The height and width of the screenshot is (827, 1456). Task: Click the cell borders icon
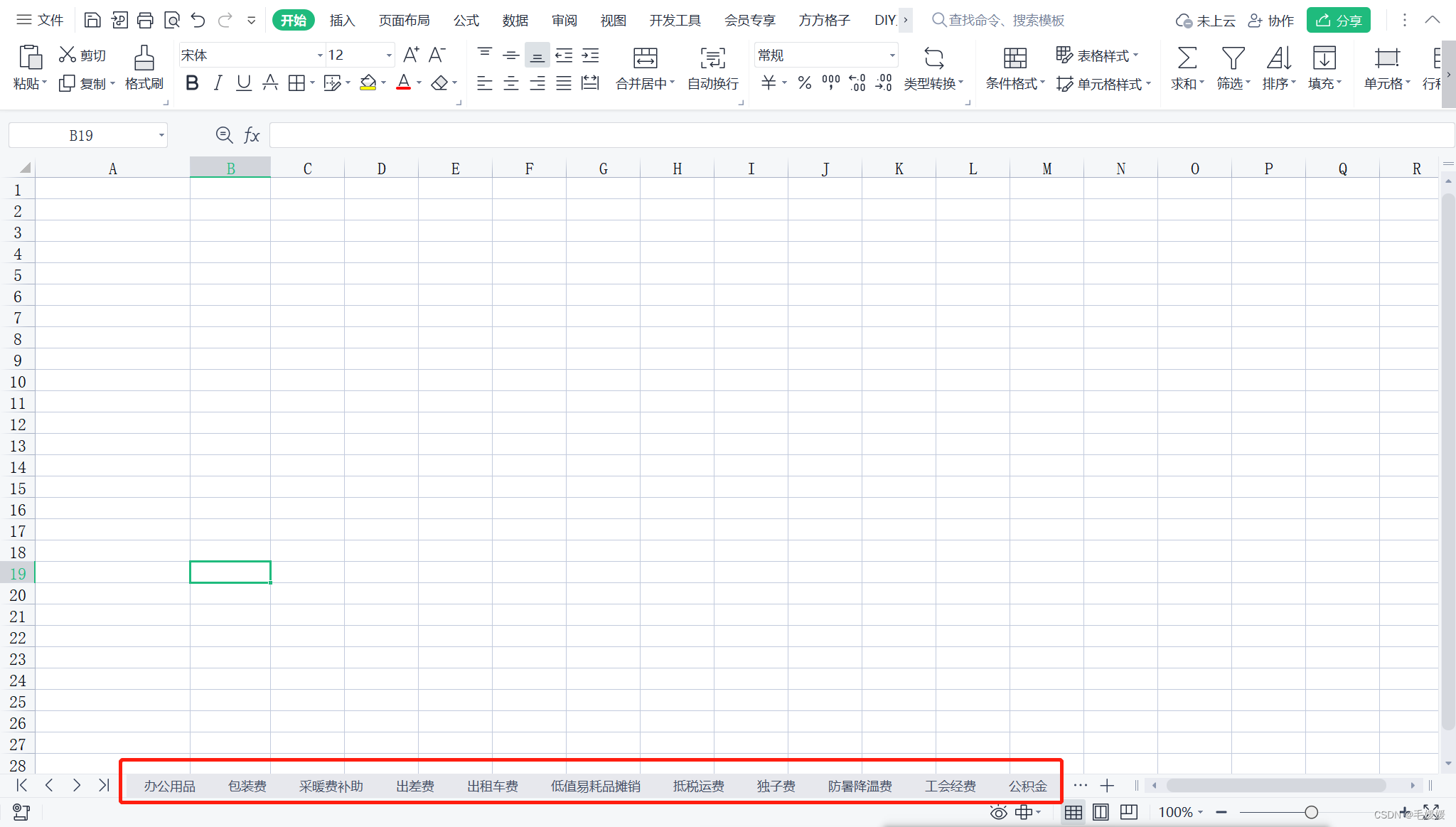click(296, 83)
